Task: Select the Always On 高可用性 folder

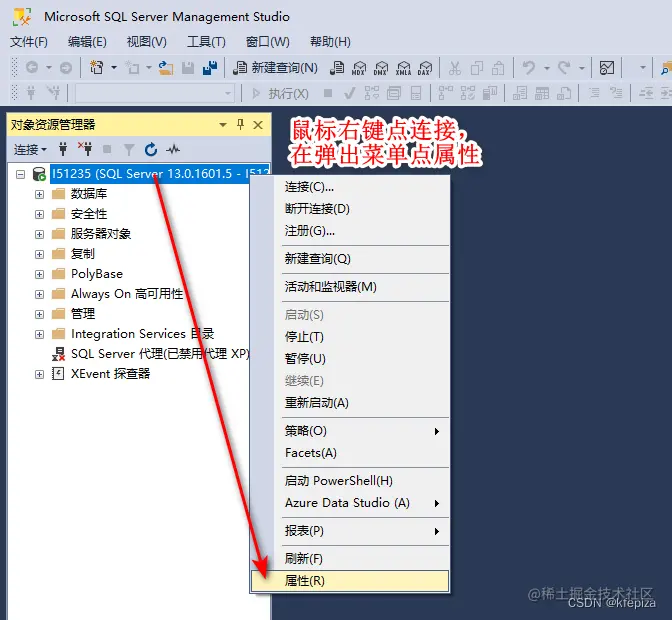Action: (x=127, y=294)
